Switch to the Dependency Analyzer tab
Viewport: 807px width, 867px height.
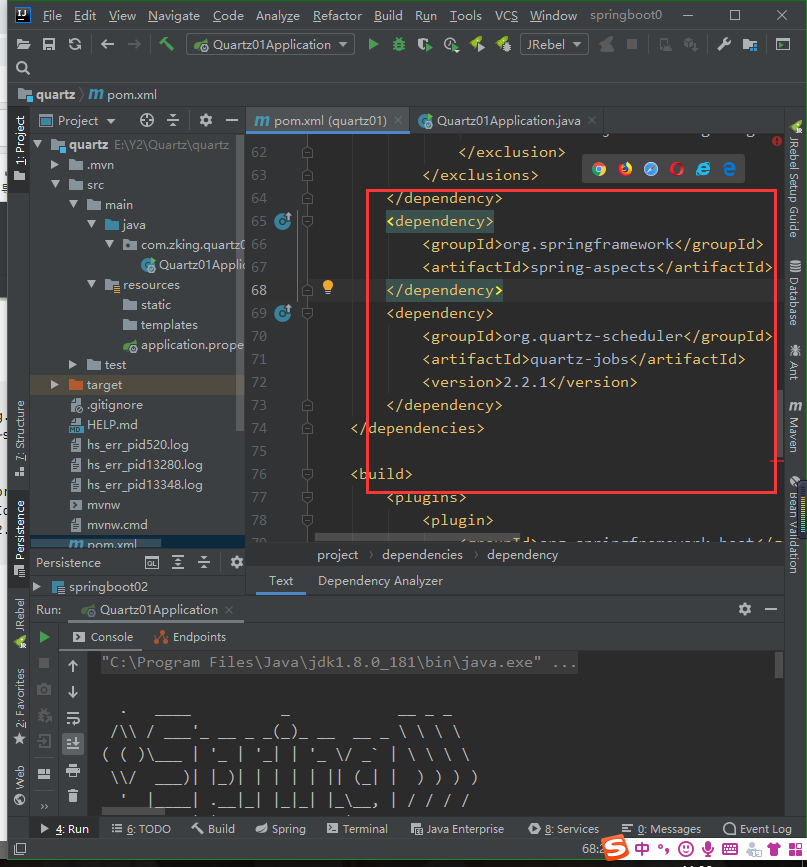click(x=380, y=581)
